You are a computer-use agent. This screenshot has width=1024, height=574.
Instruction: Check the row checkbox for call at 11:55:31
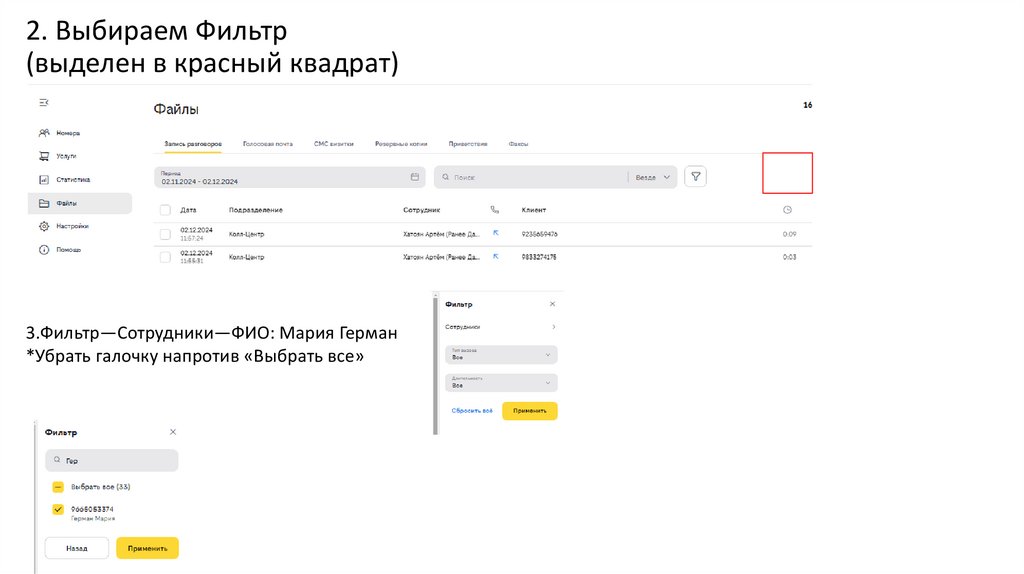[x=165, y=257]
